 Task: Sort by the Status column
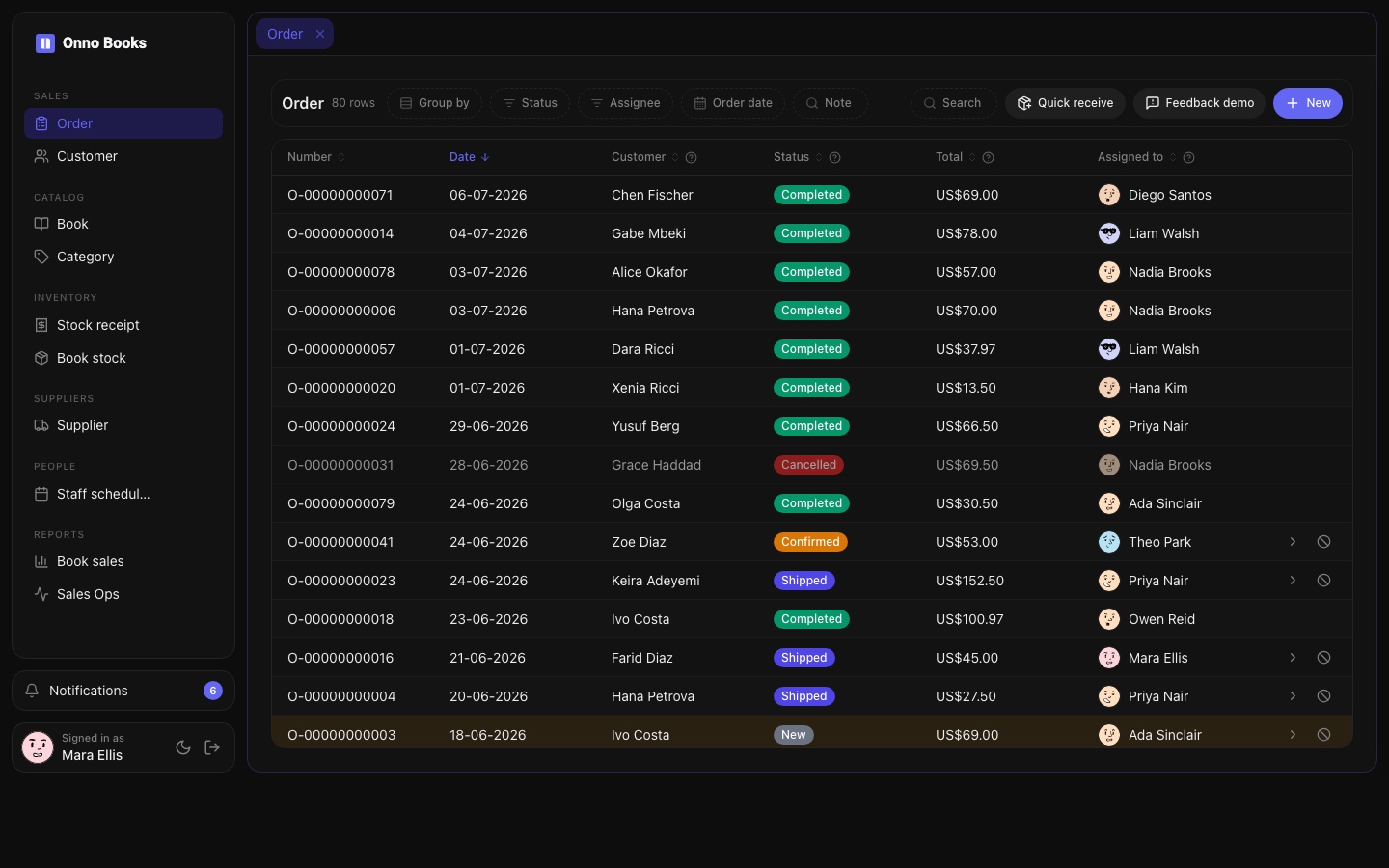(x=798, y=157)
